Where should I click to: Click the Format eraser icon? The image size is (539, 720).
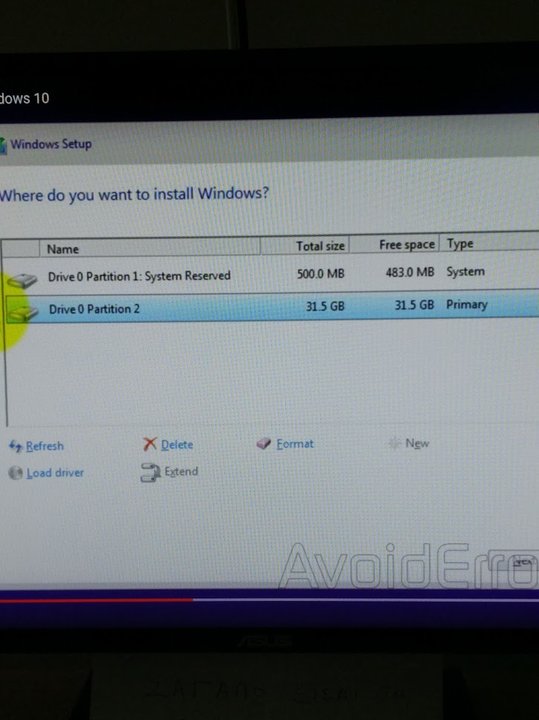pos(264,444)
